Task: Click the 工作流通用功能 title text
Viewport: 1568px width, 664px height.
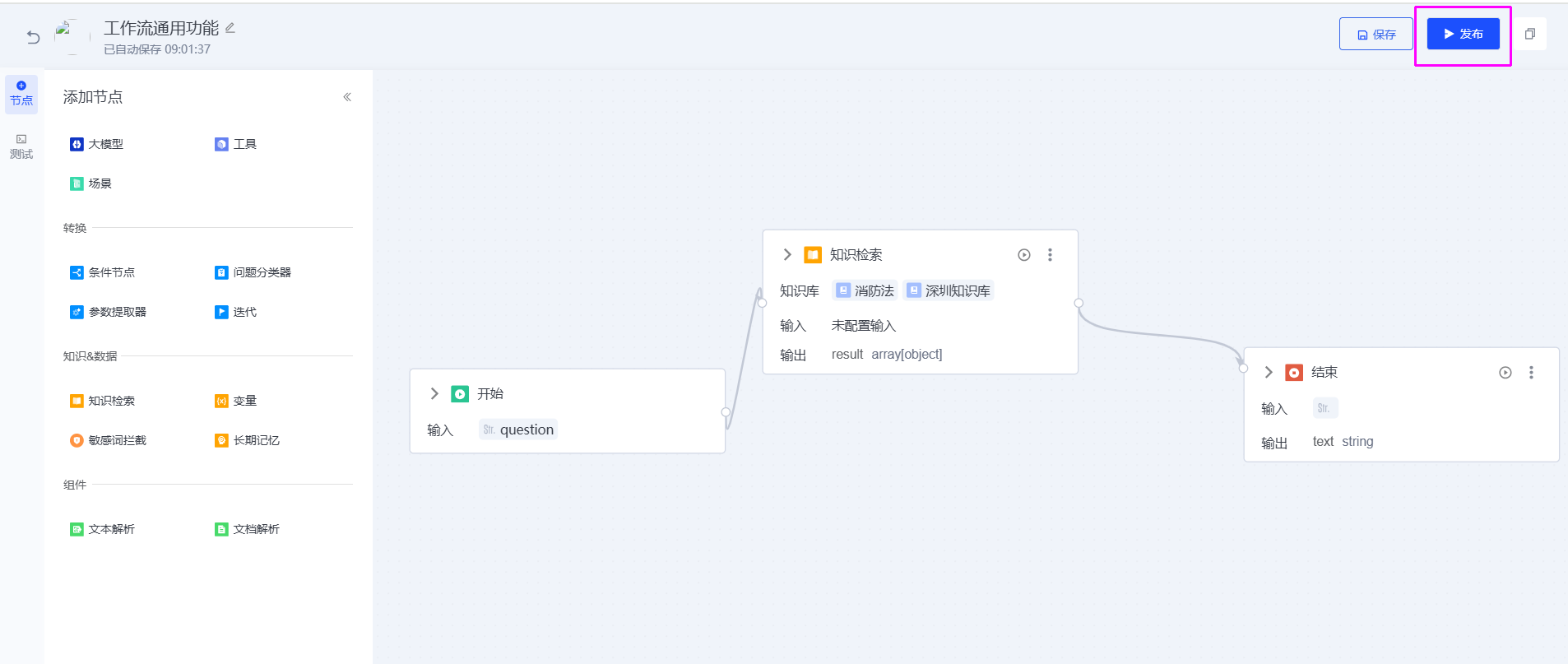Action: point(161,28)
